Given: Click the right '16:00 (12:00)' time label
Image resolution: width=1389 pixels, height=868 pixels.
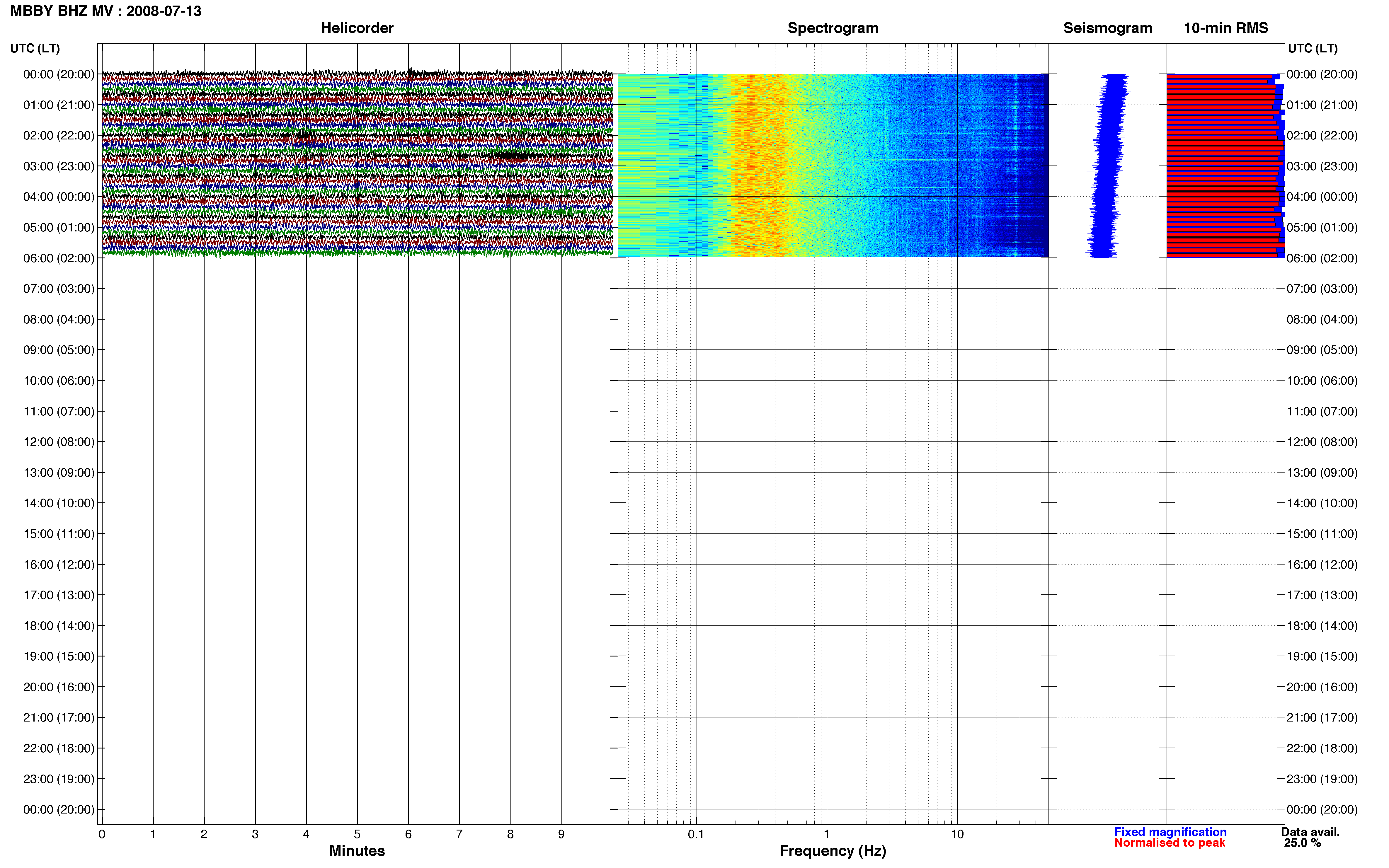Looking at the screenshot, I should coord(1322,564).
